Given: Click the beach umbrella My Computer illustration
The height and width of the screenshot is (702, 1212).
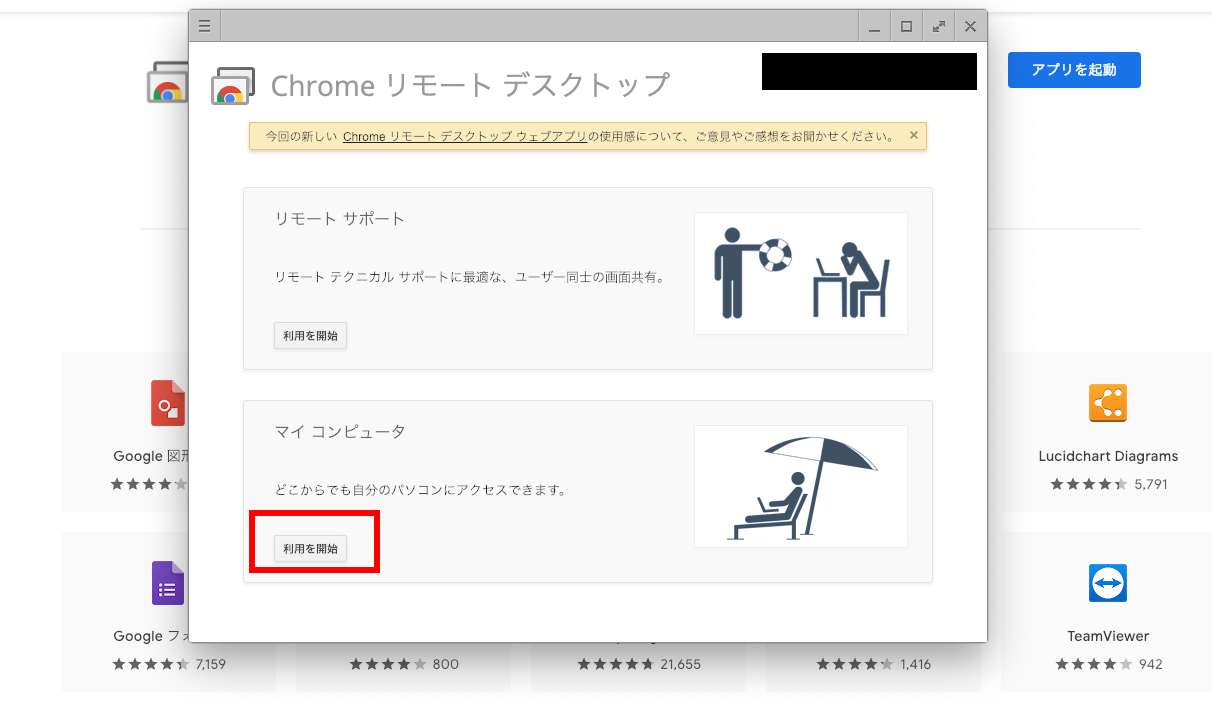Looking at the screenshot, I should 801,486.
